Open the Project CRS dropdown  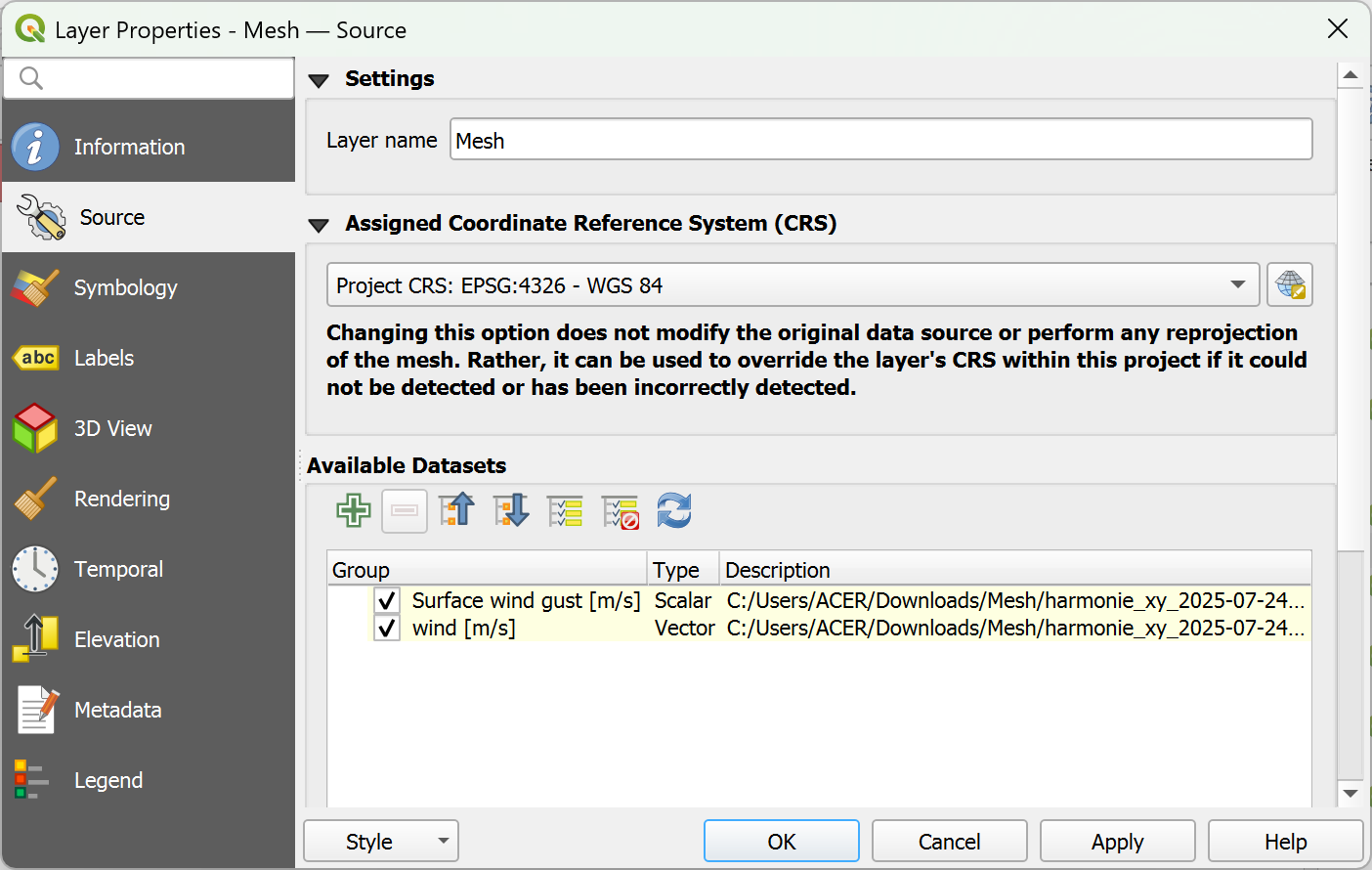(x=793, y=285)
